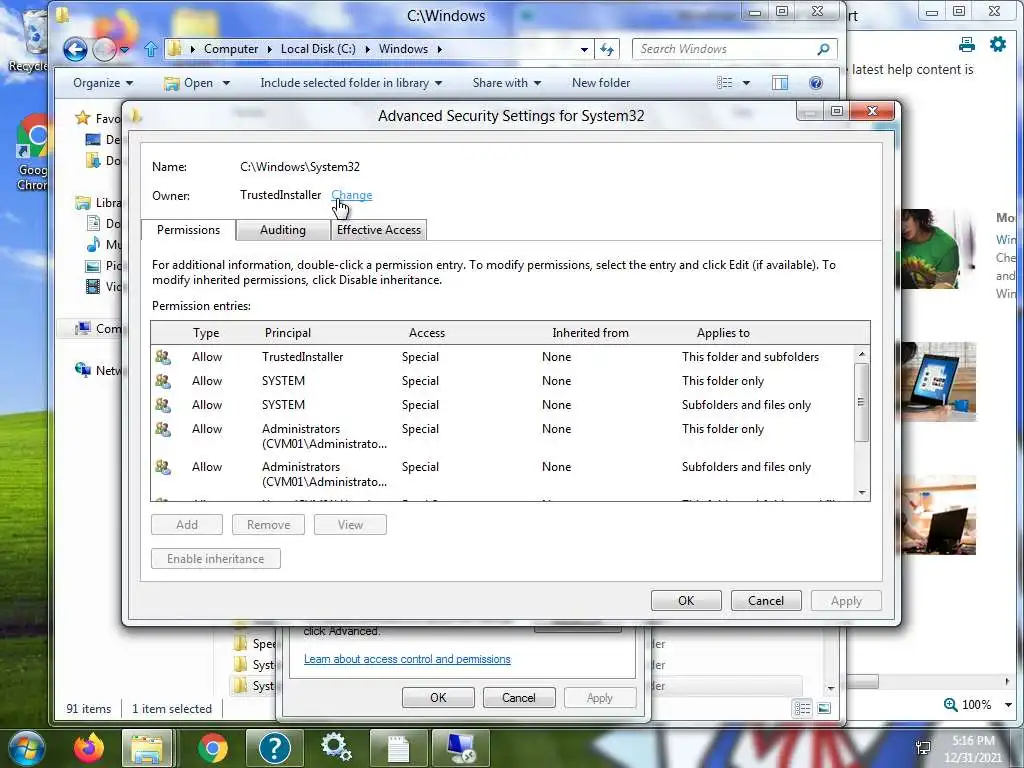Image resolution: width=1024 pixels, height=768 pixels.
Task: Open the zoom level dropdown arrow
Action: (1008, 705)
